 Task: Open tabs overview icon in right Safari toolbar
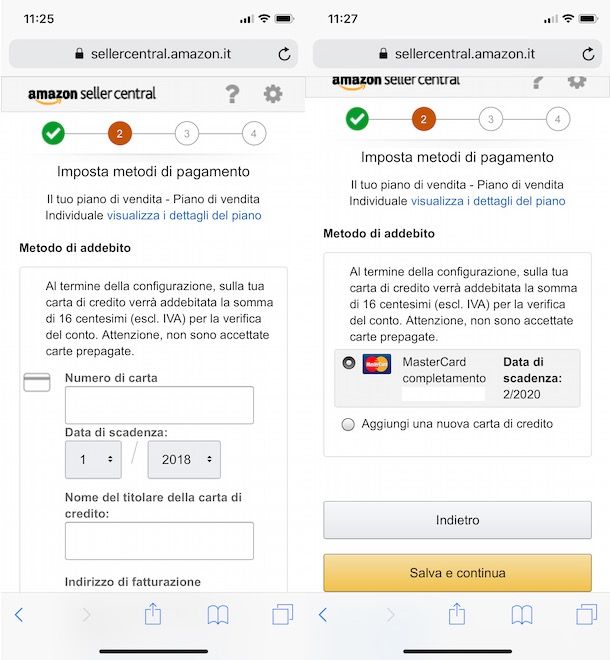tap(586, 614)
